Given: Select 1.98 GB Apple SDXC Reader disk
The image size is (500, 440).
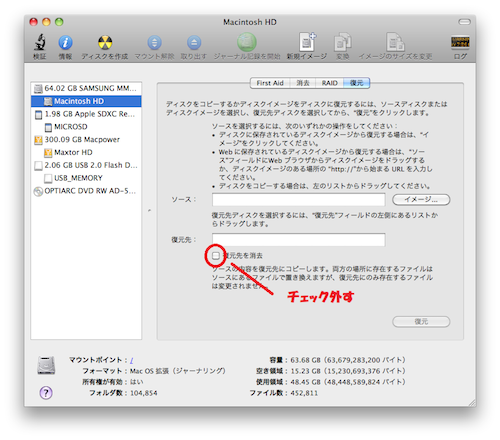Looking at the screenshot, I should click(x=86, y=114).
